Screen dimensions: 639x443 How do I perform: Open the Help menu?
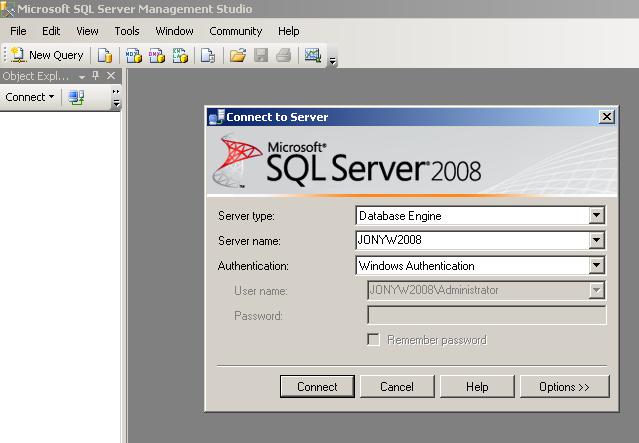coord(289,31)
